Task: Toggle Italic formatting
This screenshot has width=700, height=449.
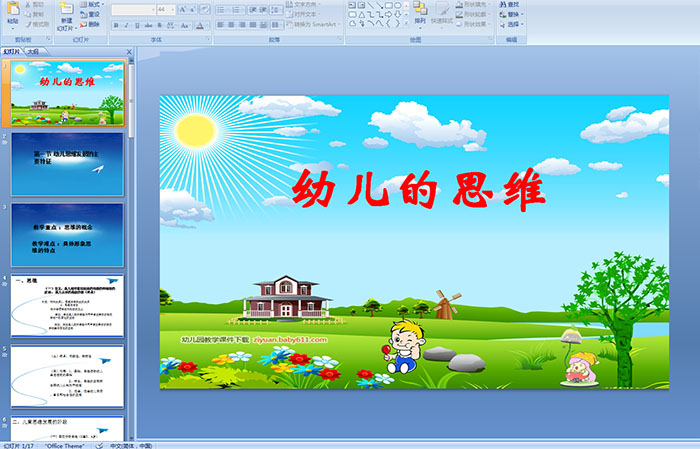Action: pos(127,25)
